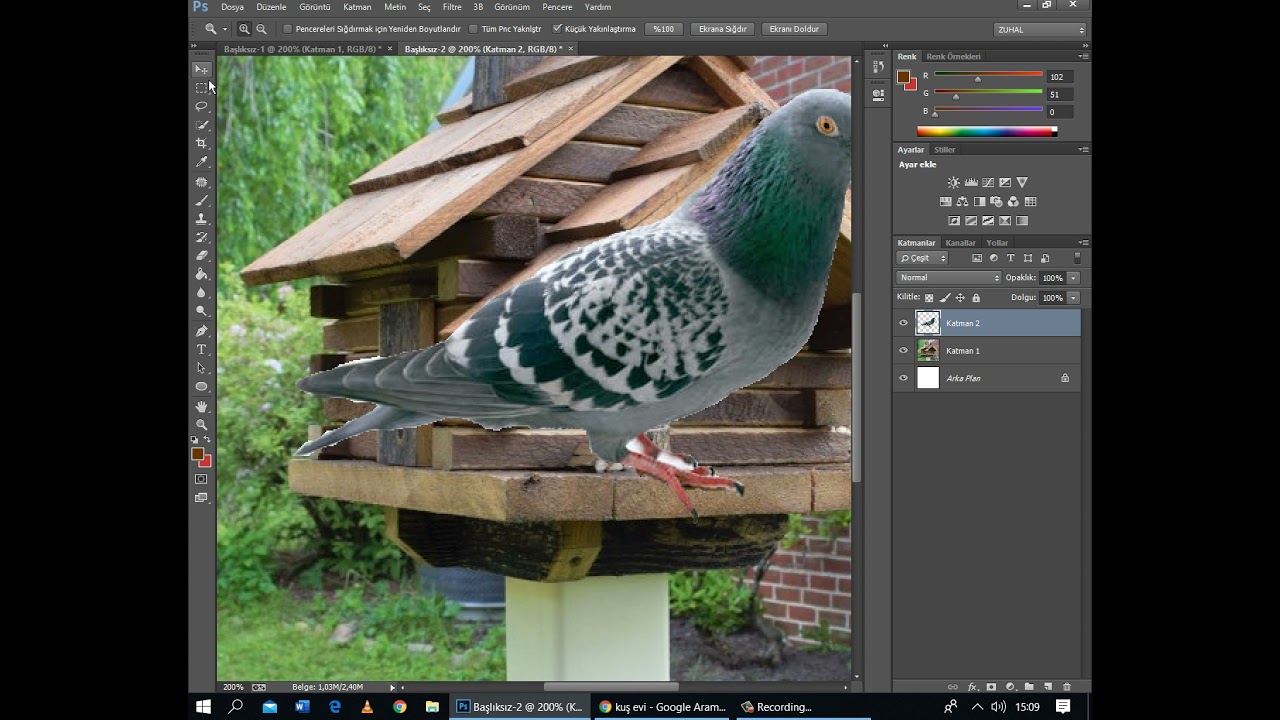Open Google Chrome from the taskbar
Screen dimensions: 1280x720
(x=400, y=707)
